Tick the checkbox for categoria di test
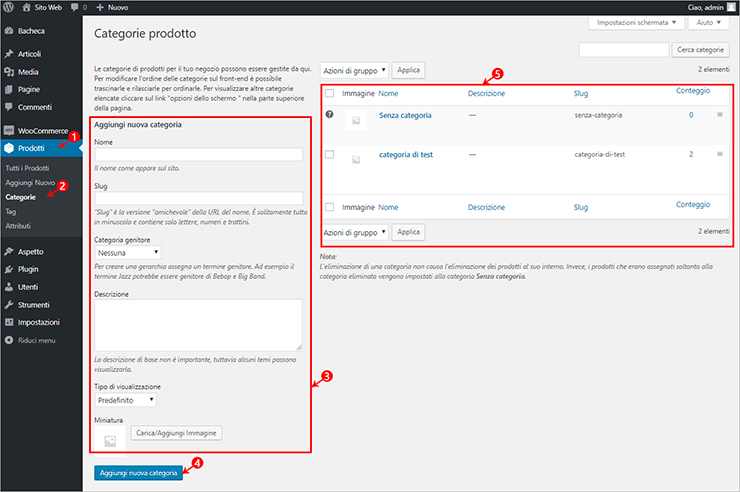740x492 pixels. [329, 154]
